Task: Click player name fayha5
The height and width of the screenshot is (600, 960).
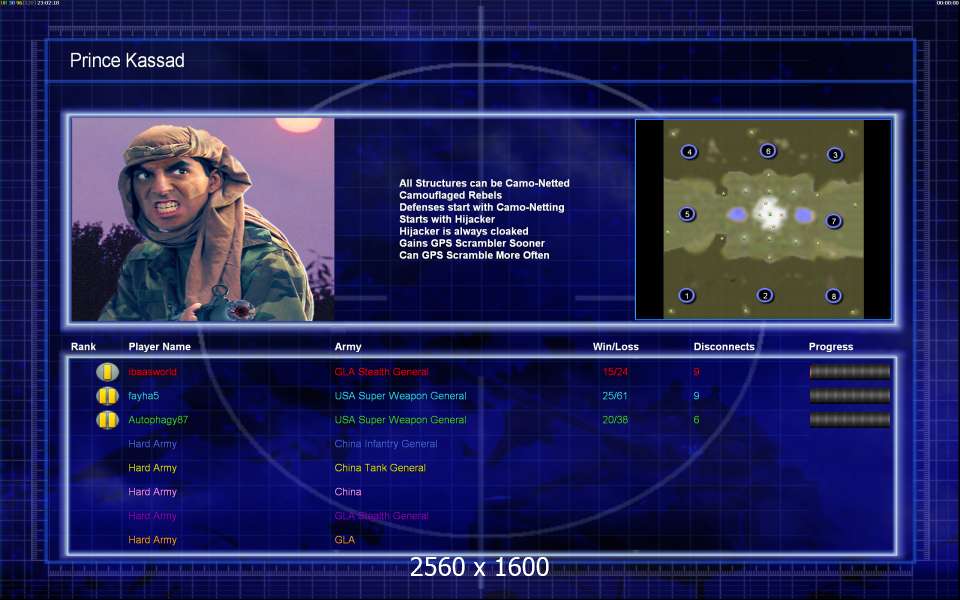Action: 143,396
